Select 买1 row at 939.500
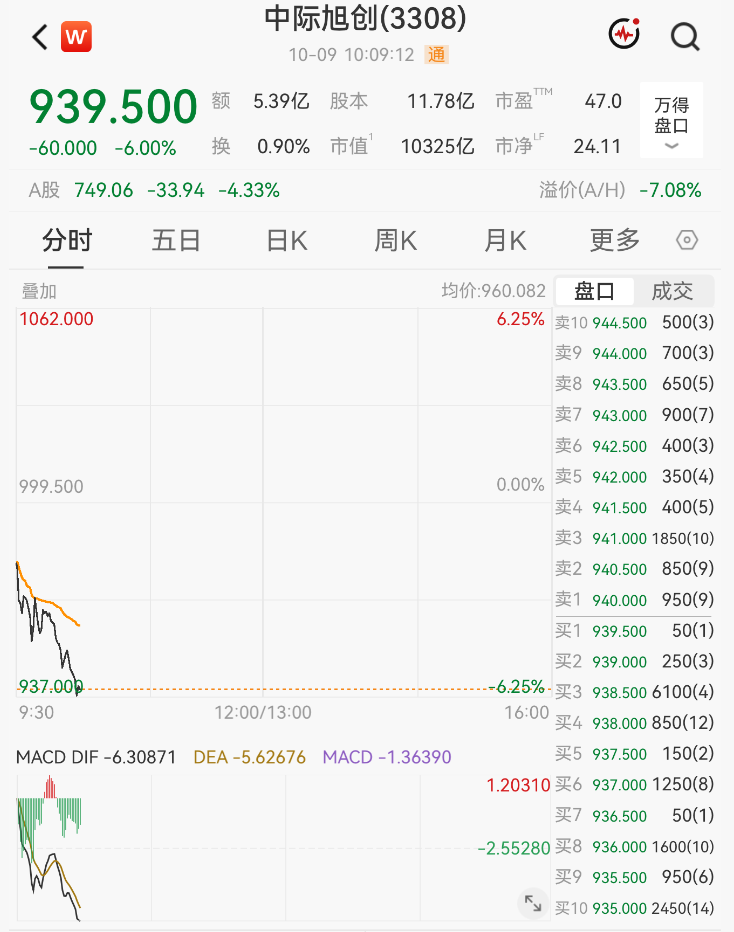This screenshot has width=734, height=932. (634, 631)
